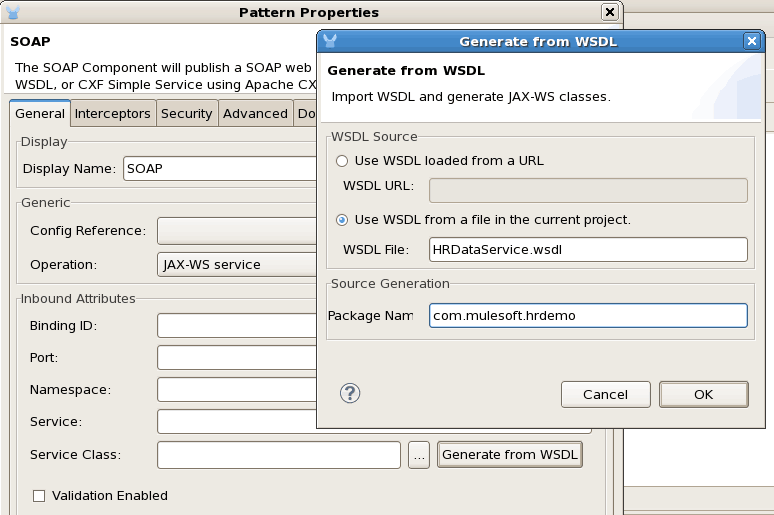Viewport: 774px width, 515px height.
Task: Click the 'Config Reference:' label
Action: point(88,231)
